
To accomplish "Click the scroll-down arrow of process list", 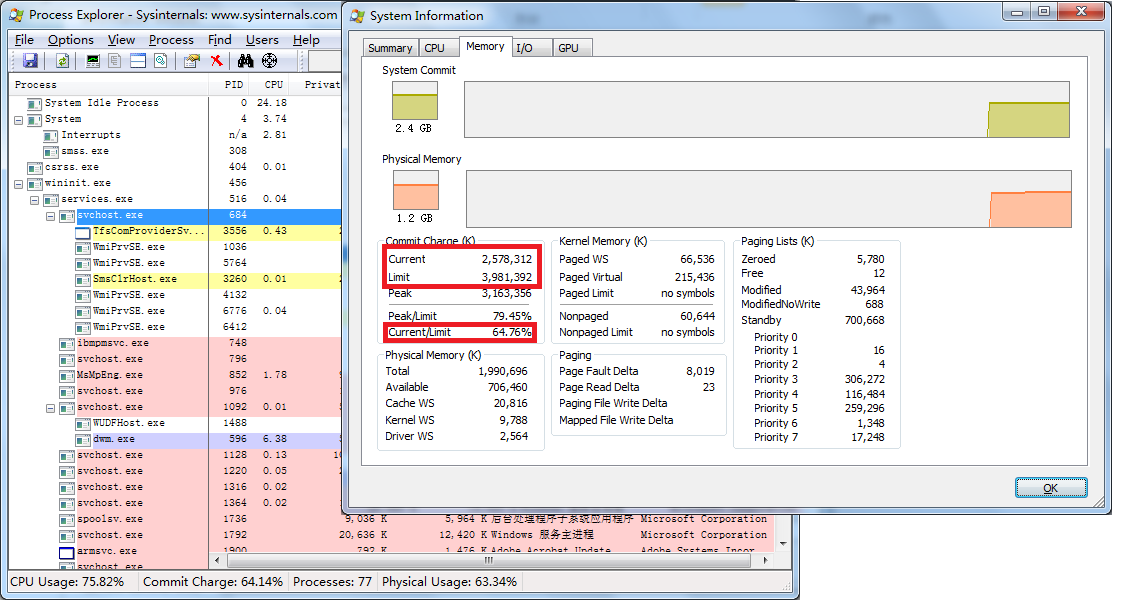I will pyautogui.click(x=783, y=544).
